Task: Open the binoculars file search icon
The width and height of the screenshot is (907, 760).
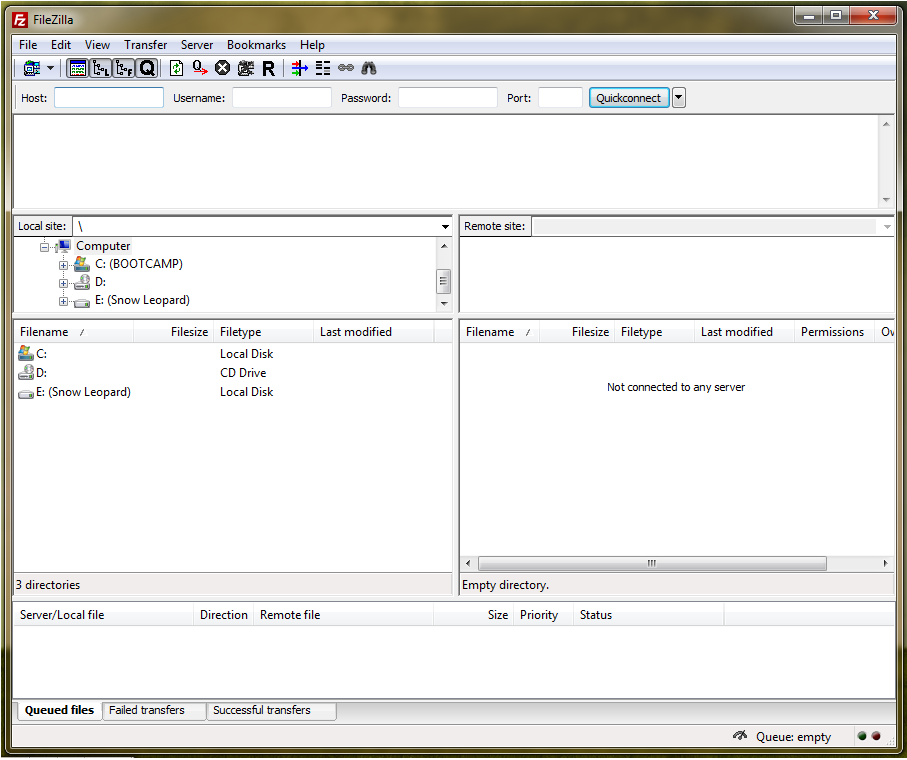Action: coord(368,68)
